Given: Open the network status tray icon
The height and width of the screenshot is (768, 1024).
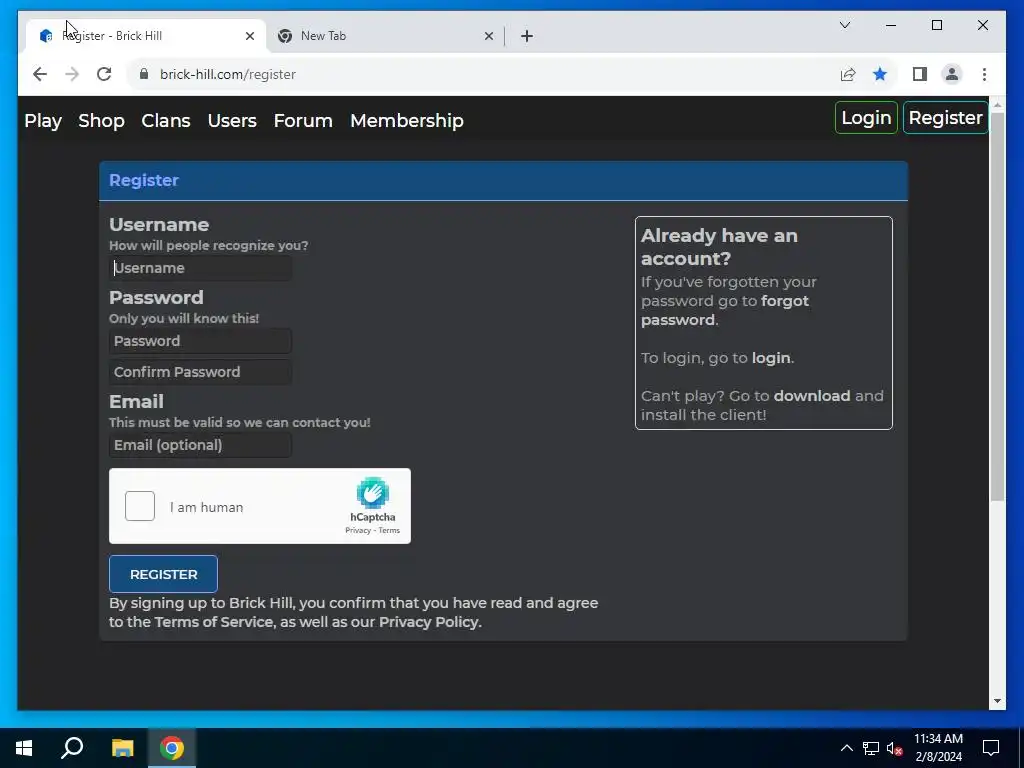Looking at the screenshot, I should point(871,748).
